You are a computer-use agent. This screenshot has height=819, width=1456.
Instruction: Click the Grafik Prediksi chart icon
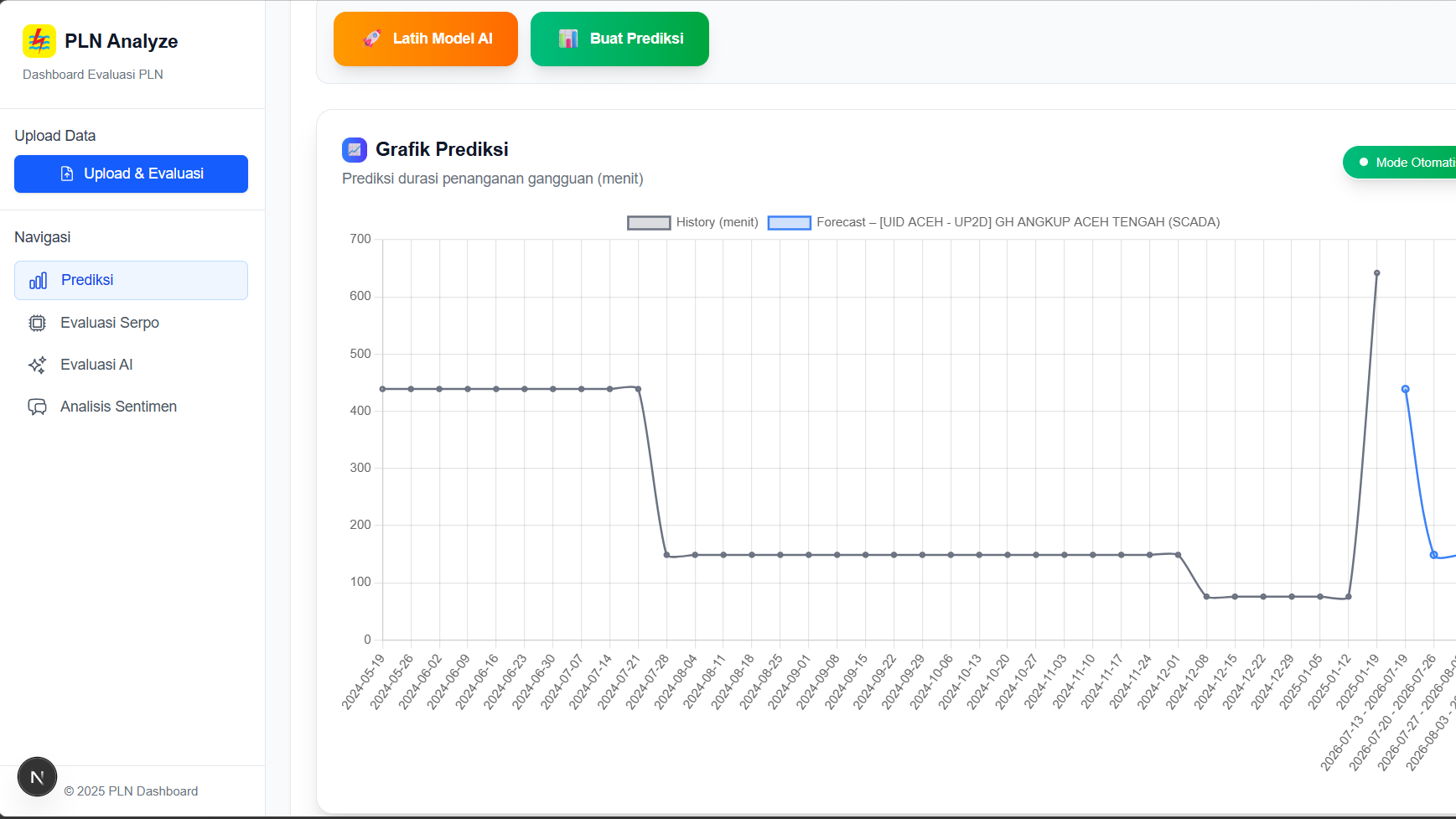(x=355, y=150)
